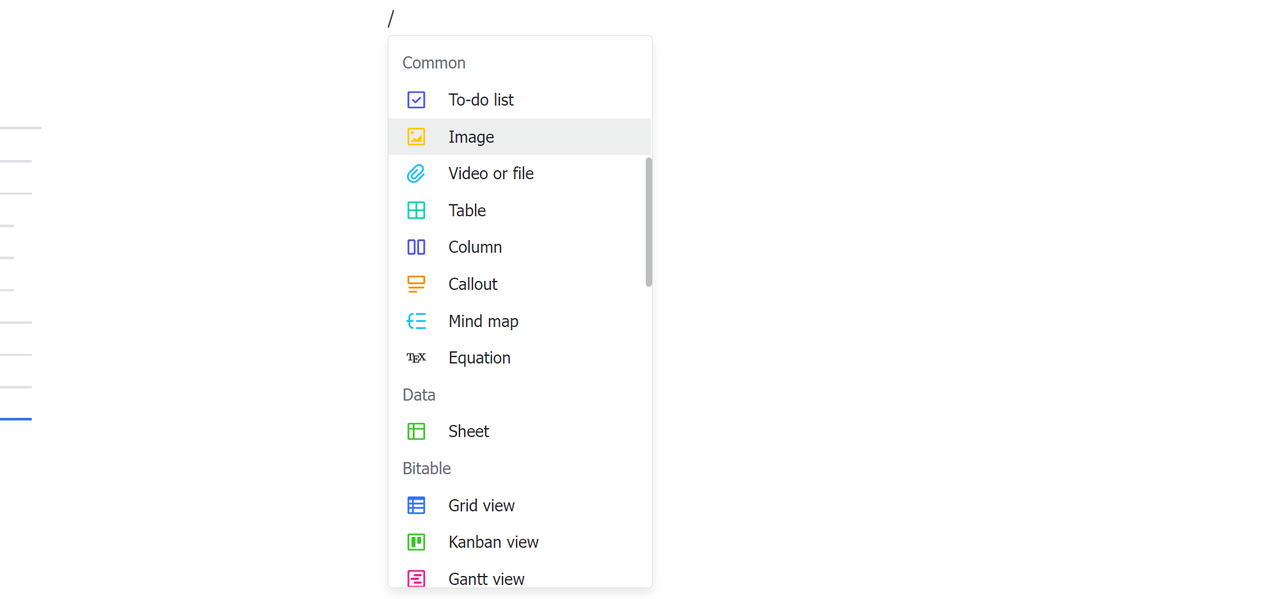Click the green Kanban view icon
The height and width of the screenshot is (599, 1280).
tap(416, 542)
